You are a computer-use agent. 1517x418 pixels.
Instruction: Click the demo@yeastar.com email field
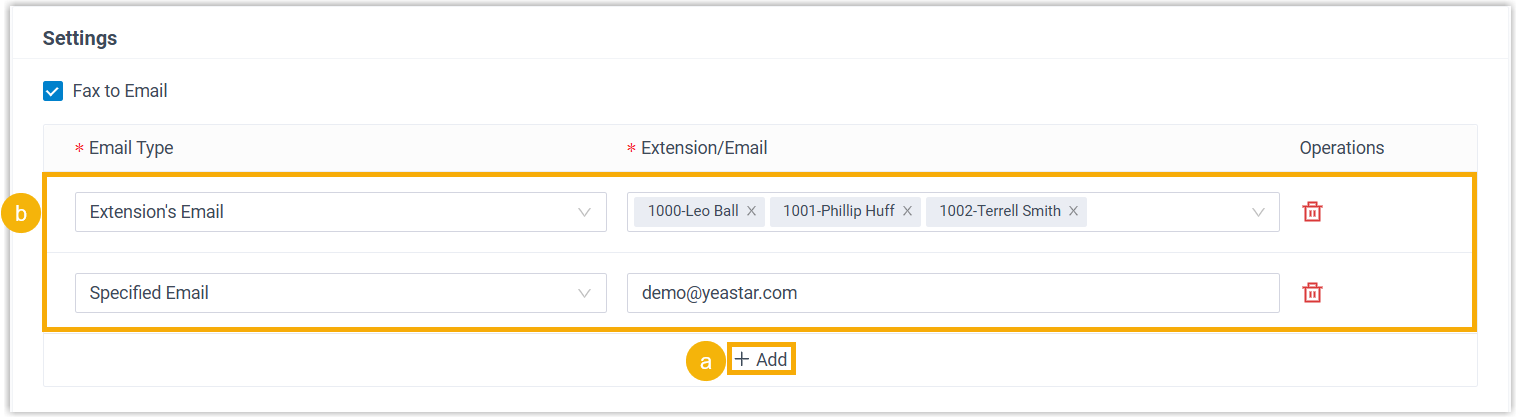tap(952, 293)
